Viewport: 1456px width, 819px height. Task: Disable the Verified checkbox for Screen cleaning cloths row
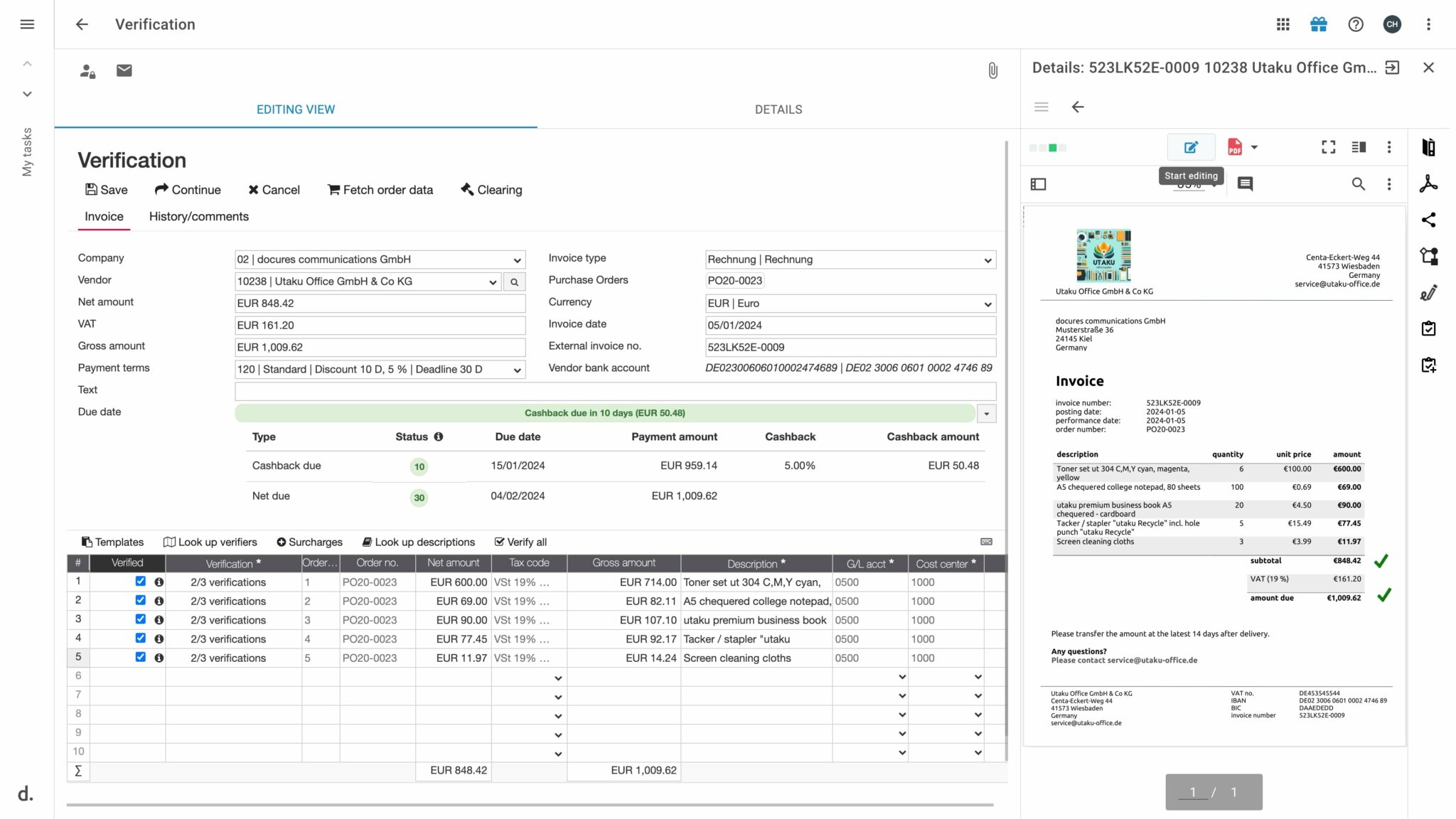(139, 658)
